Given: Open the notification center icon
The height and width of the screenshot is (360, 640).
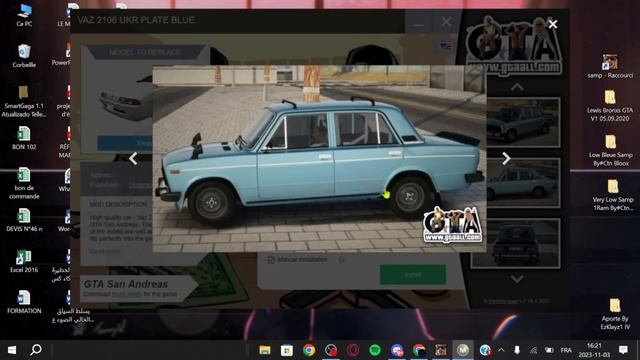Looking at the screenshot, I should (623, 350).
